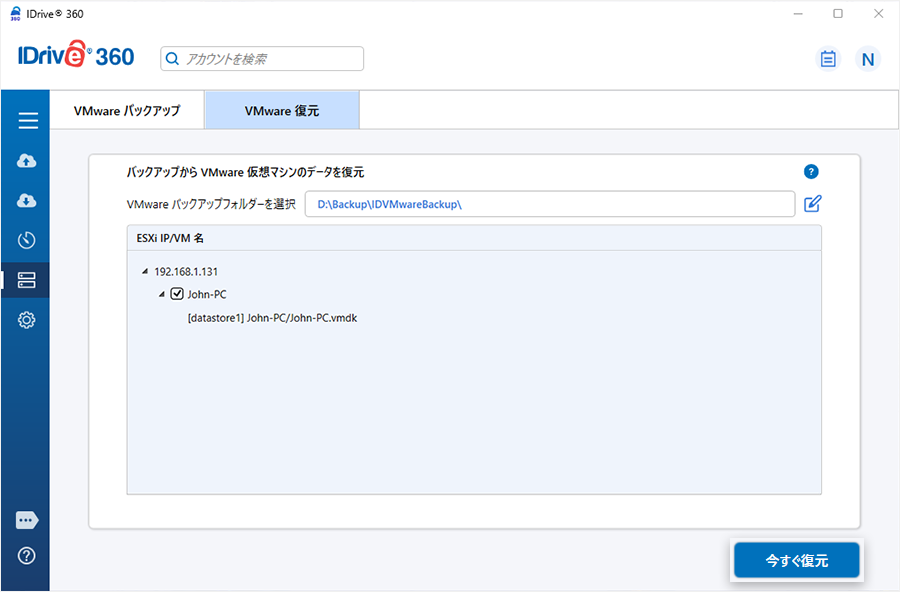Switch to VMware バックアップ tab
This screenshot has width=900, height=592.
click(x=127, y=111)
